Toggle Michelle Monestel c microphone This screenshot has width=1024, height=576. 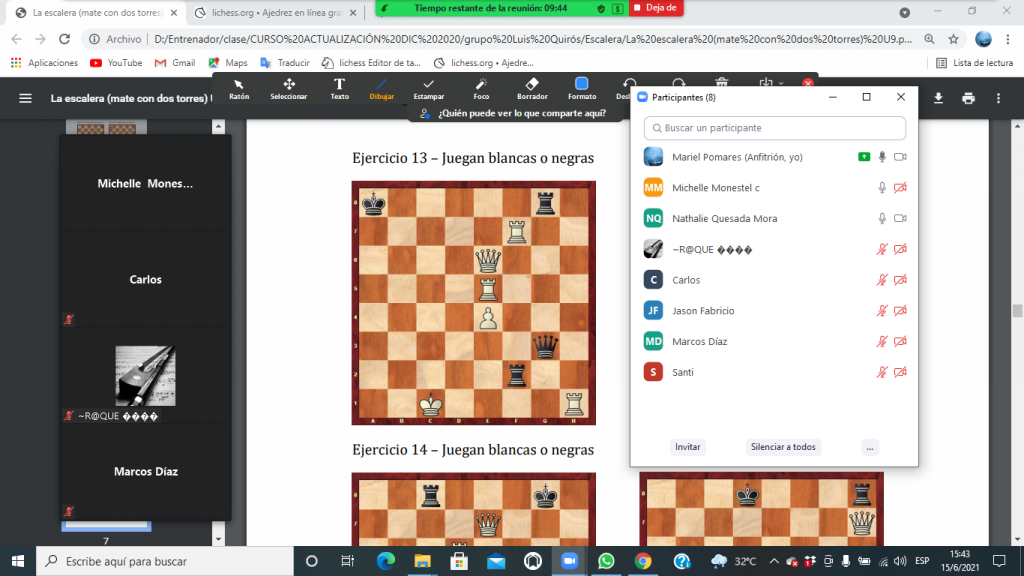(x=882, y=187)
